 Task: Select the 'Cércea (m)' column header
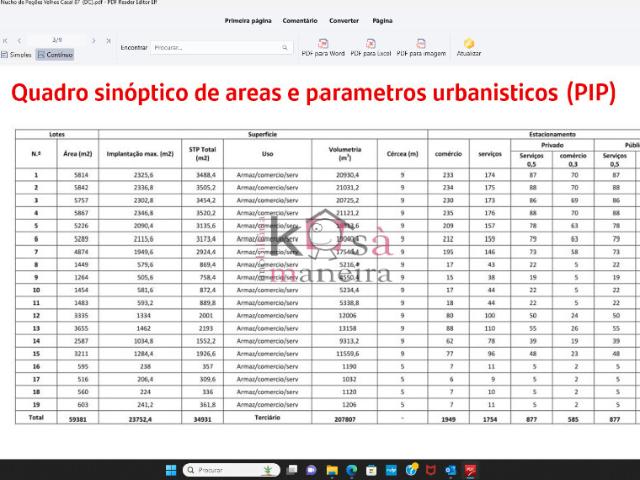402,154
